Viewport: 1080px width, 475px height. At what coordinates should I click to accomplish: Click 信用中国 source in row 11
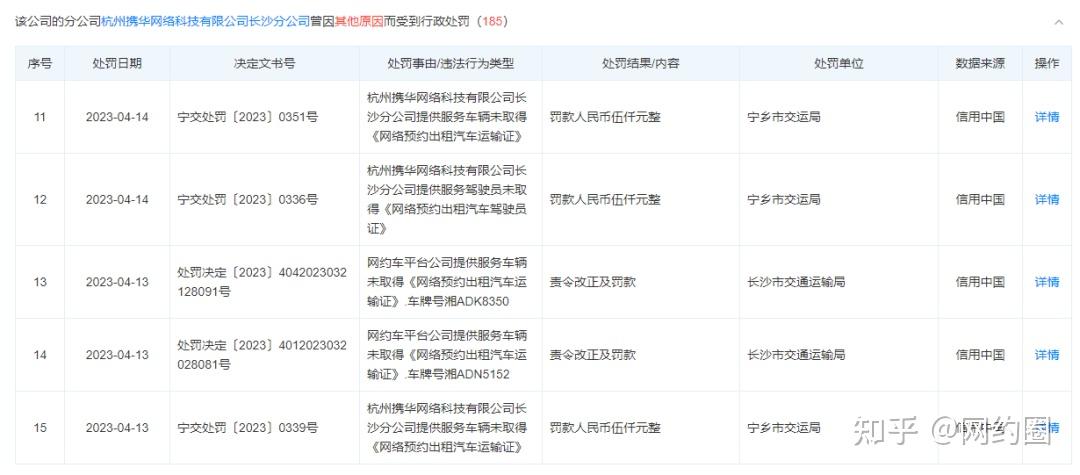pos(979,117)
